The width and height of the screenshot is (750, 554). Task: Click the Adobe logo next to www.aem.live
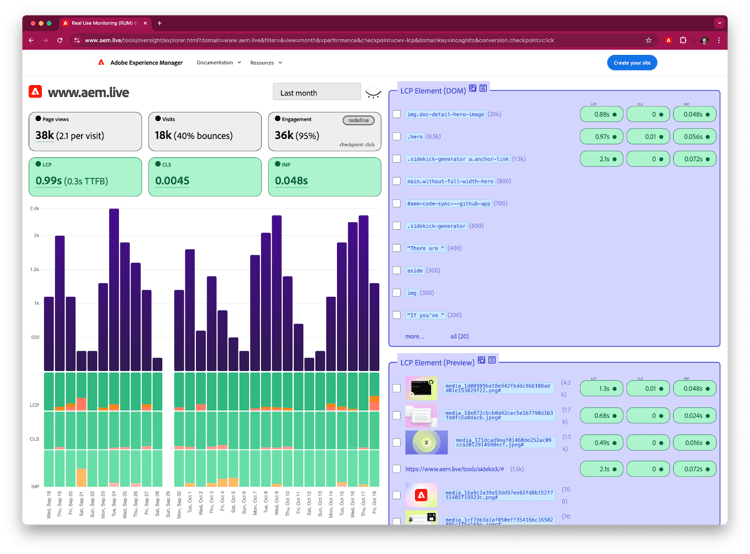tap(35, 91)
